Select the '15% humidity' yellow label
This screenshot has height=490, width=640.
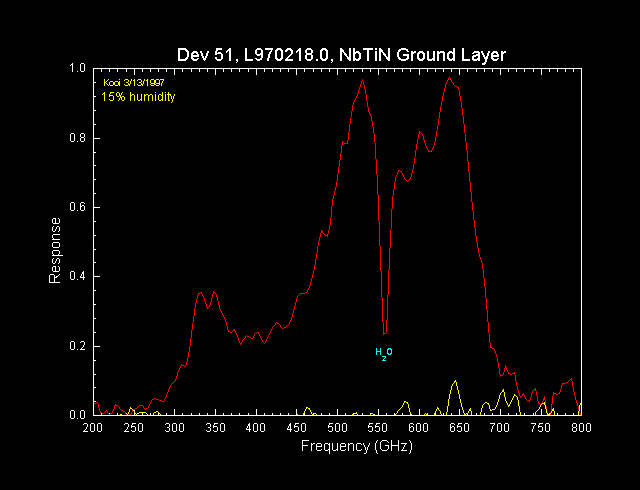click(139, 97)
